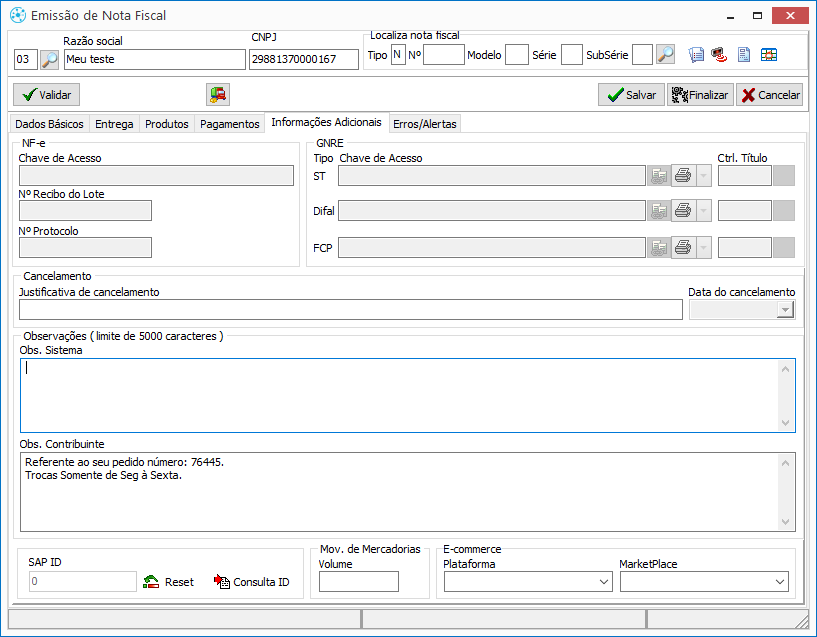Screen dimensions: 817x637
Task: Select the Pagamentos tab
Action: (x=230, y=124)
